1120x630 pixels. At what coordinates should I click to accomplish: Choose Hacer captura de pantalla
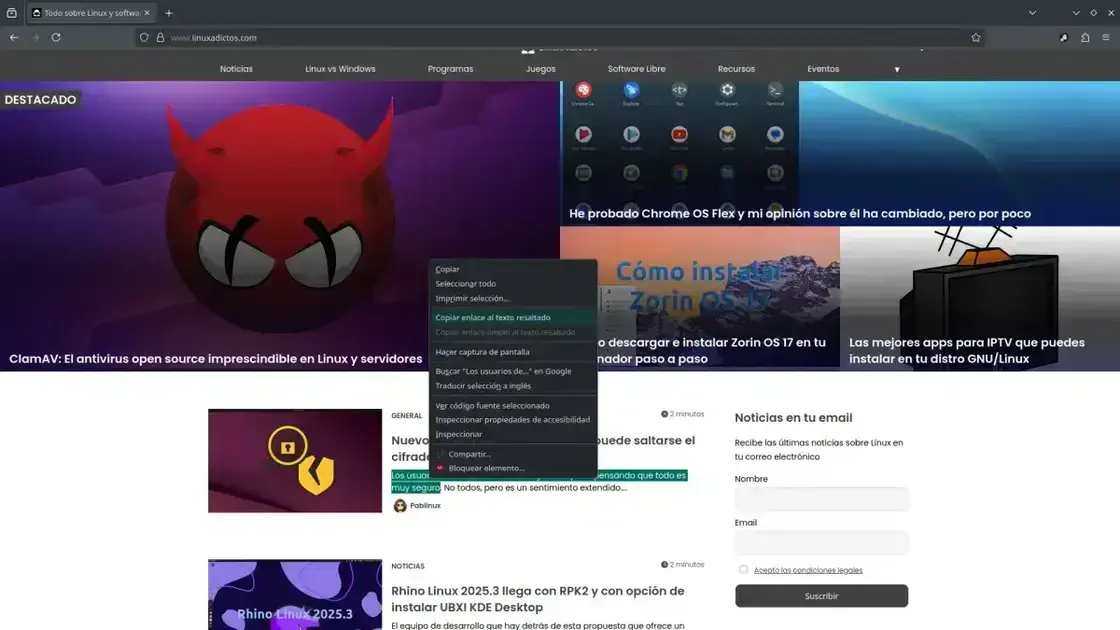pos(513,351)
